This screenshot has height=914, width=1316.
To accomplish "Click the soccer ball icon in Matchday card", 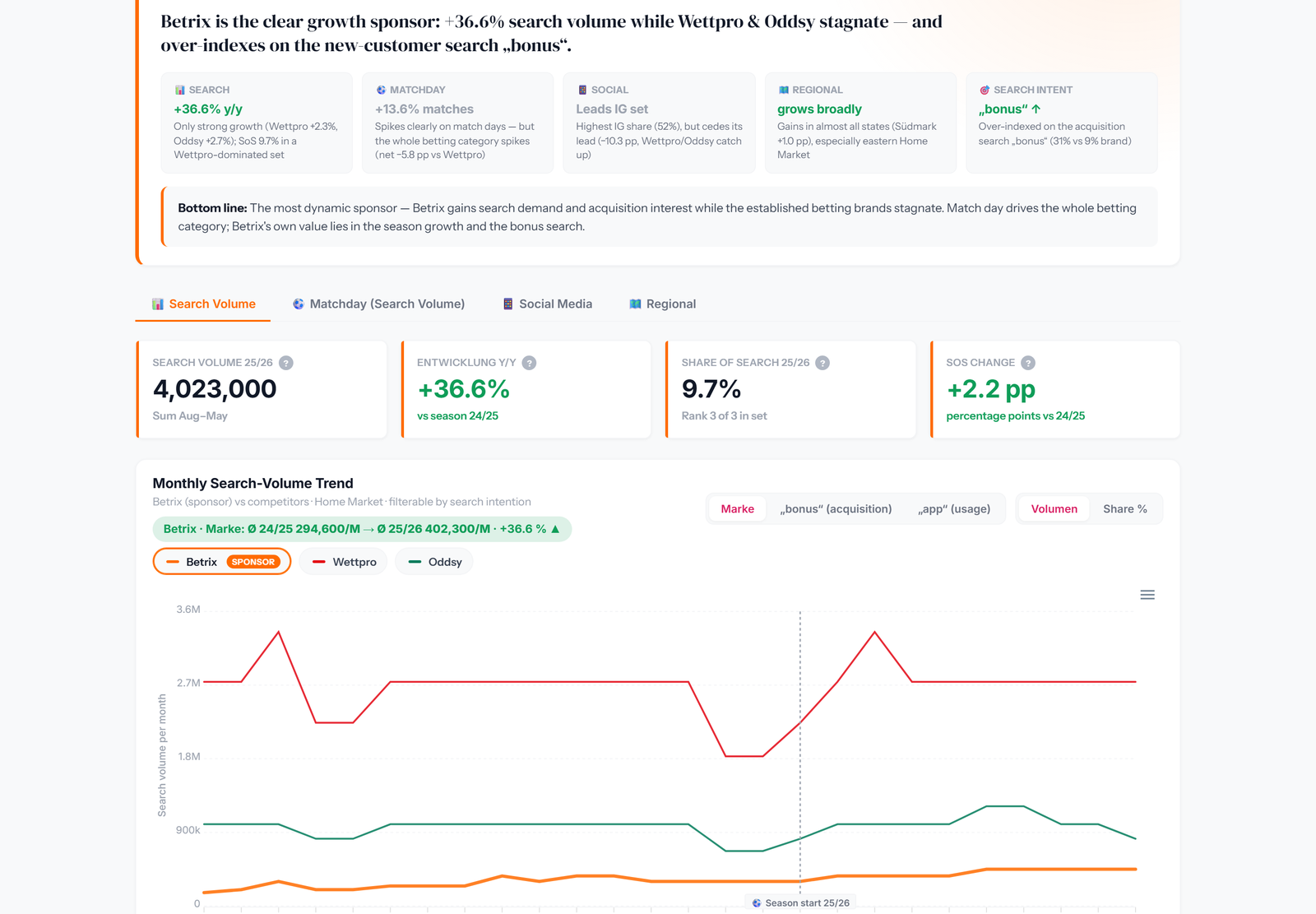I will 381,90.
